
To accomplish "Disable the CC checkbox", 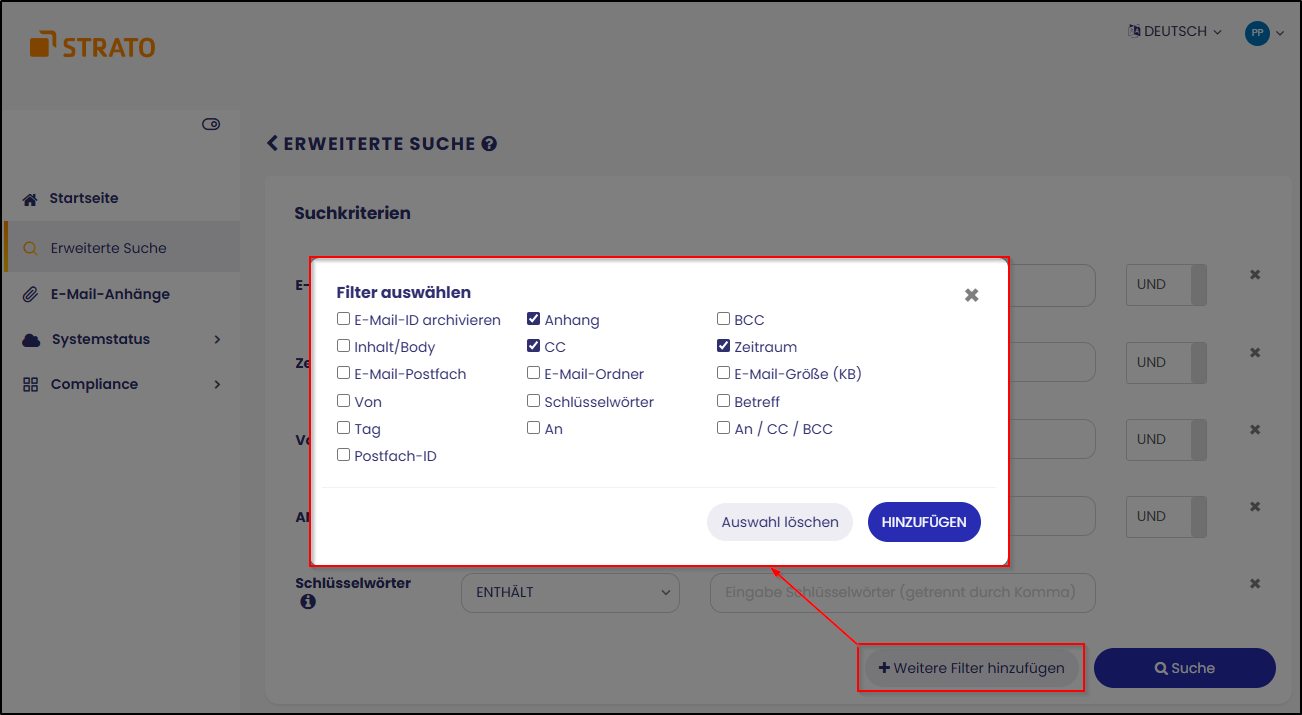I will 533,346.
